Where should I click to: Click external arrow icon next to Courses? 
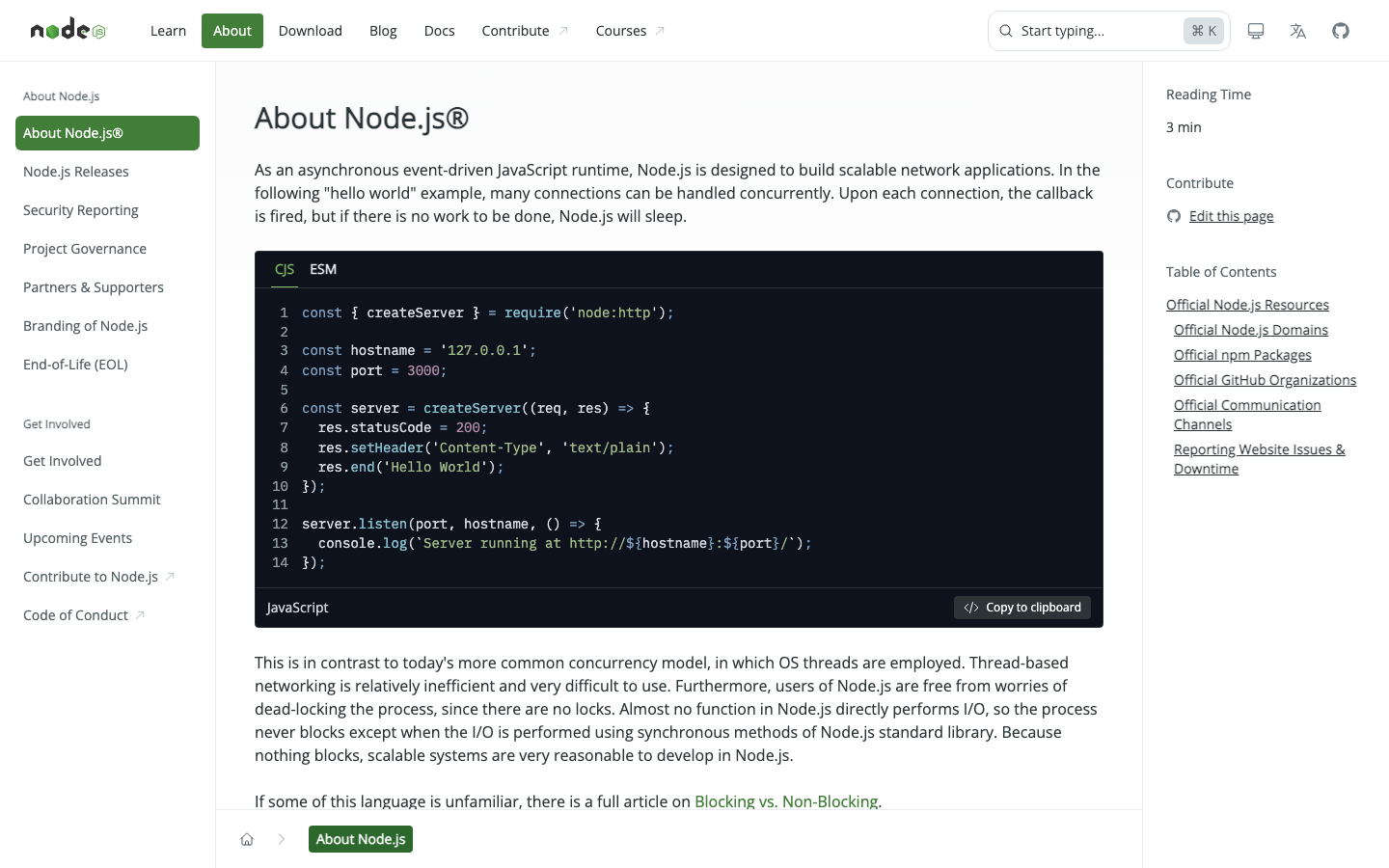tap(660, 31)
